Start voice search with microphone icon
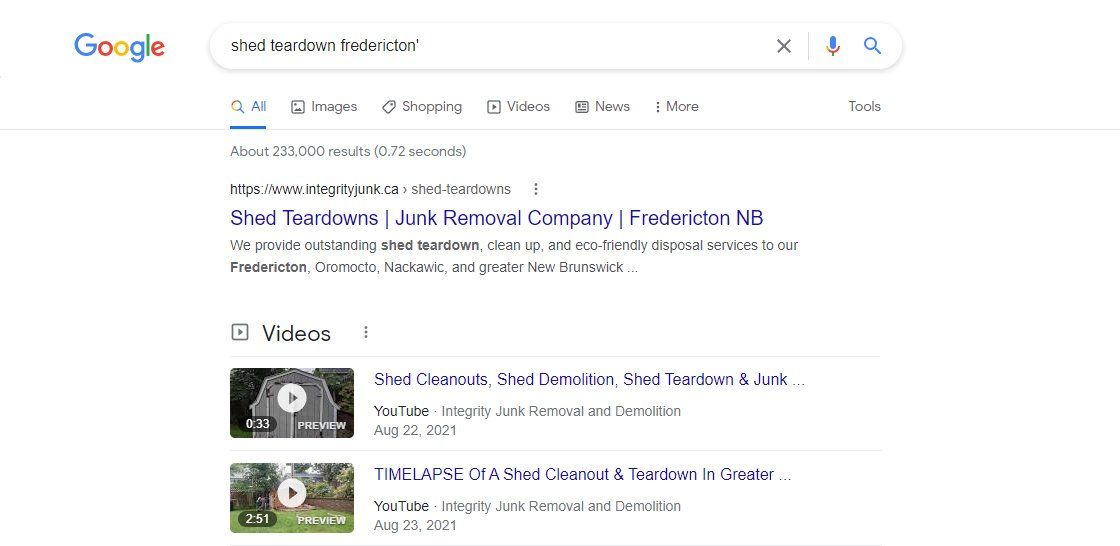Image resolution: width=1120 pixels, height=546 pixels. [x=832, y=46]
